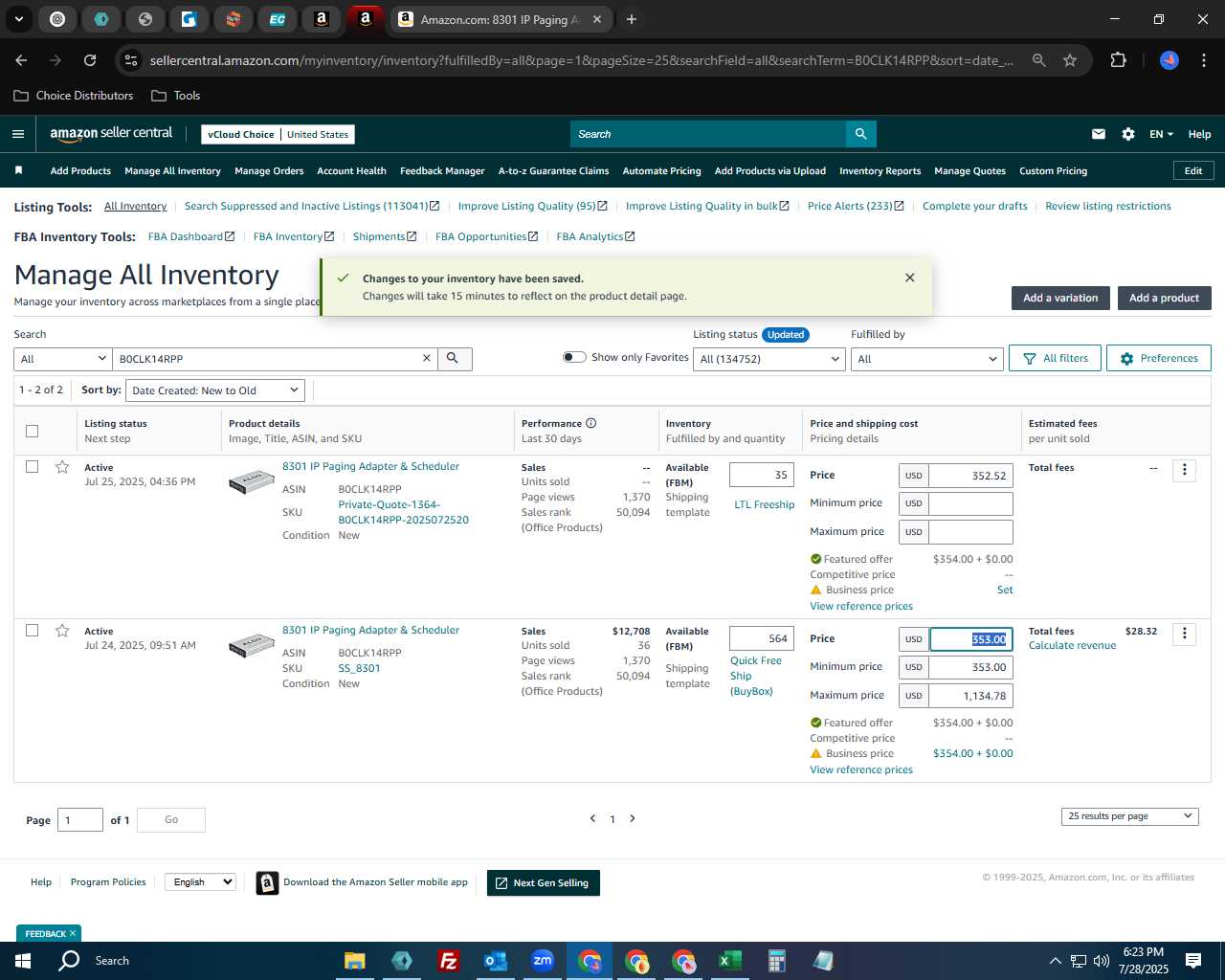Go to the previous results page arrow
The width and height of the screenshot is (1225, 980).
(592, 818)
